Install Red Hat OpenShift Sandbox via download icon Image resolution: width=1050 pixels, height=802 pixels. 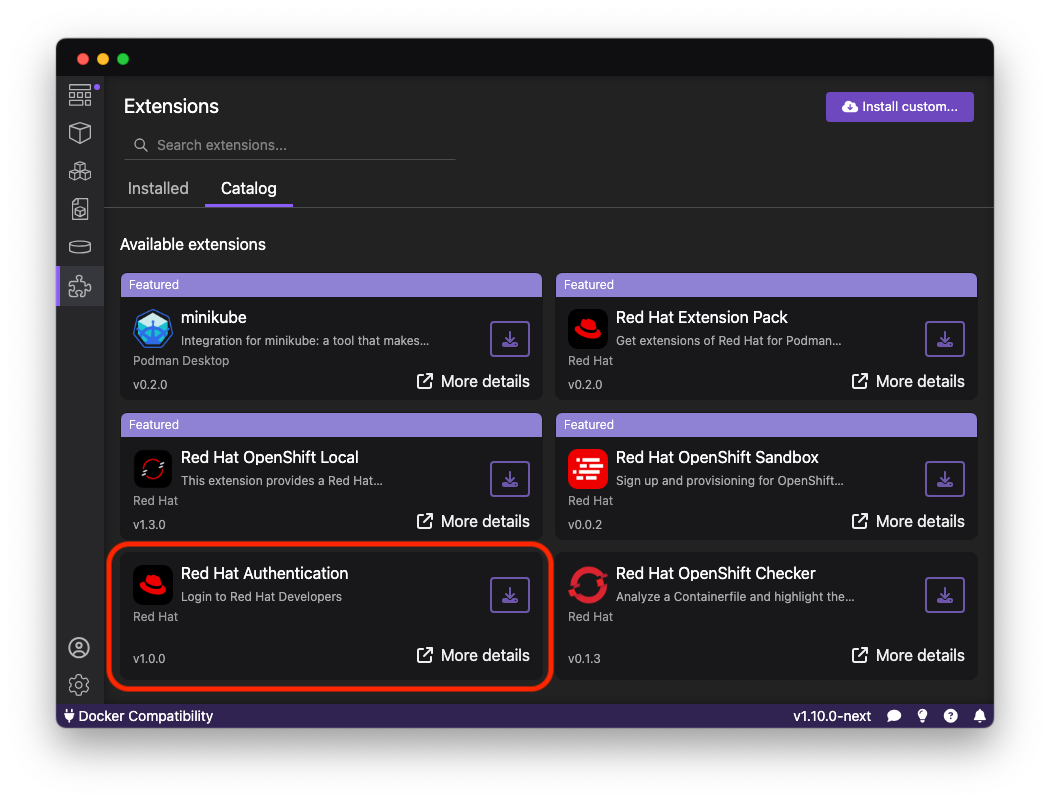point(944,479)
